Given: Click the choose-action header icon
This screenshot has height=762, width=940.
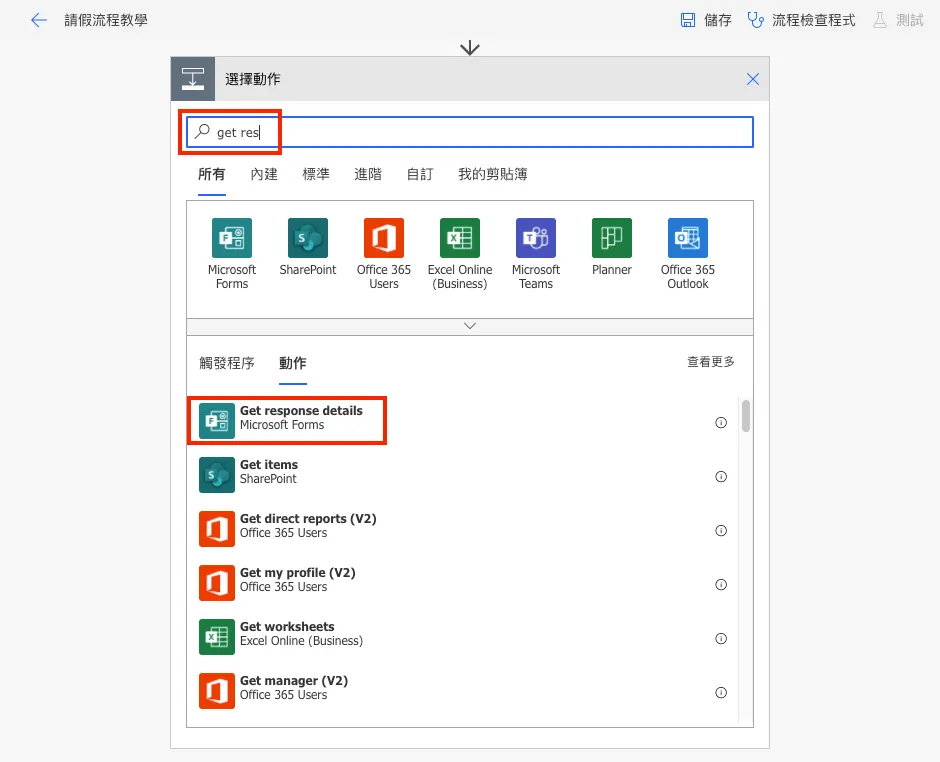Looking at the screenshot, I should 193,79.
